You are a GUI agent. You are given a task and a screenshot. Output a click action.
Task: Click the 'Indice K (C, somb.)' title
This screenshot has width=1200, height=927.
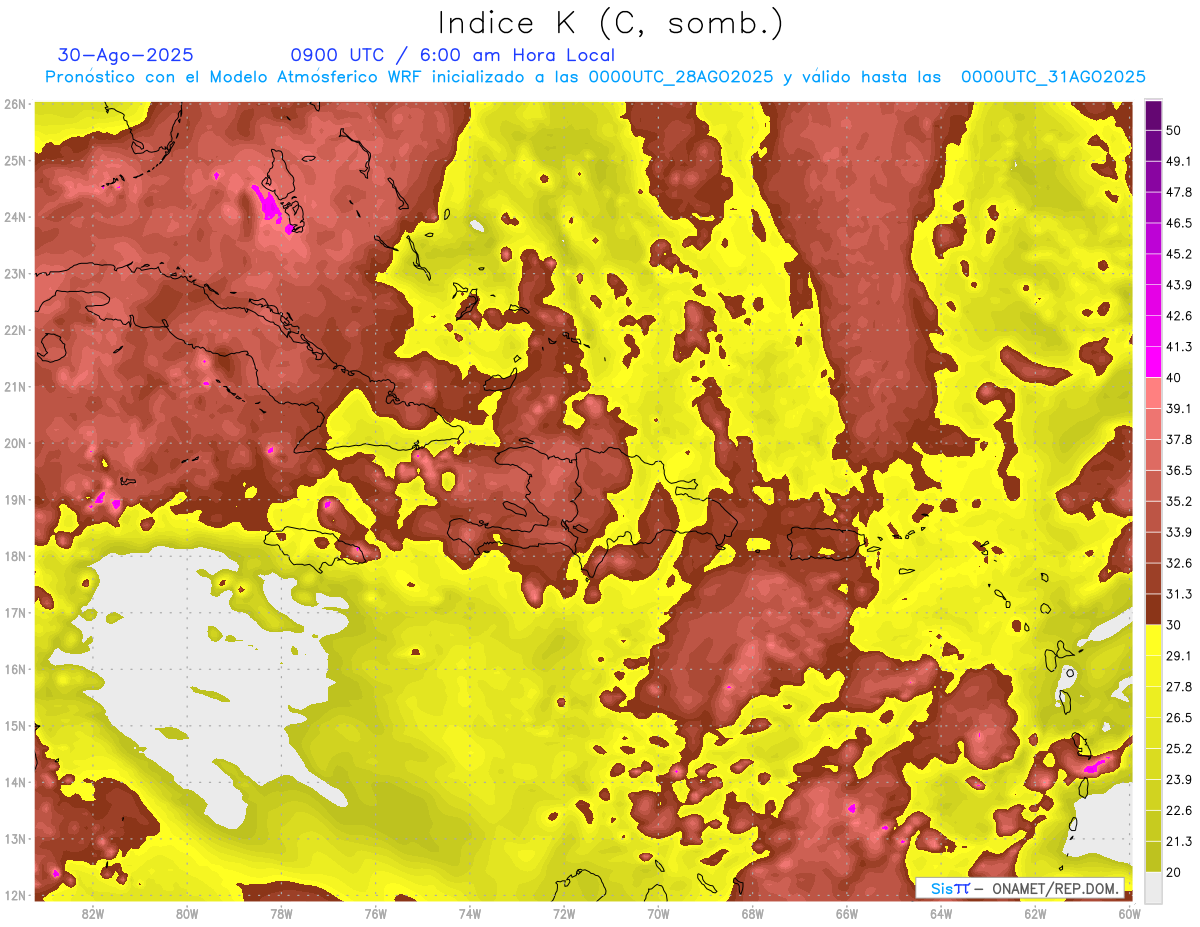pyautogui.click(x=610, y=23)
